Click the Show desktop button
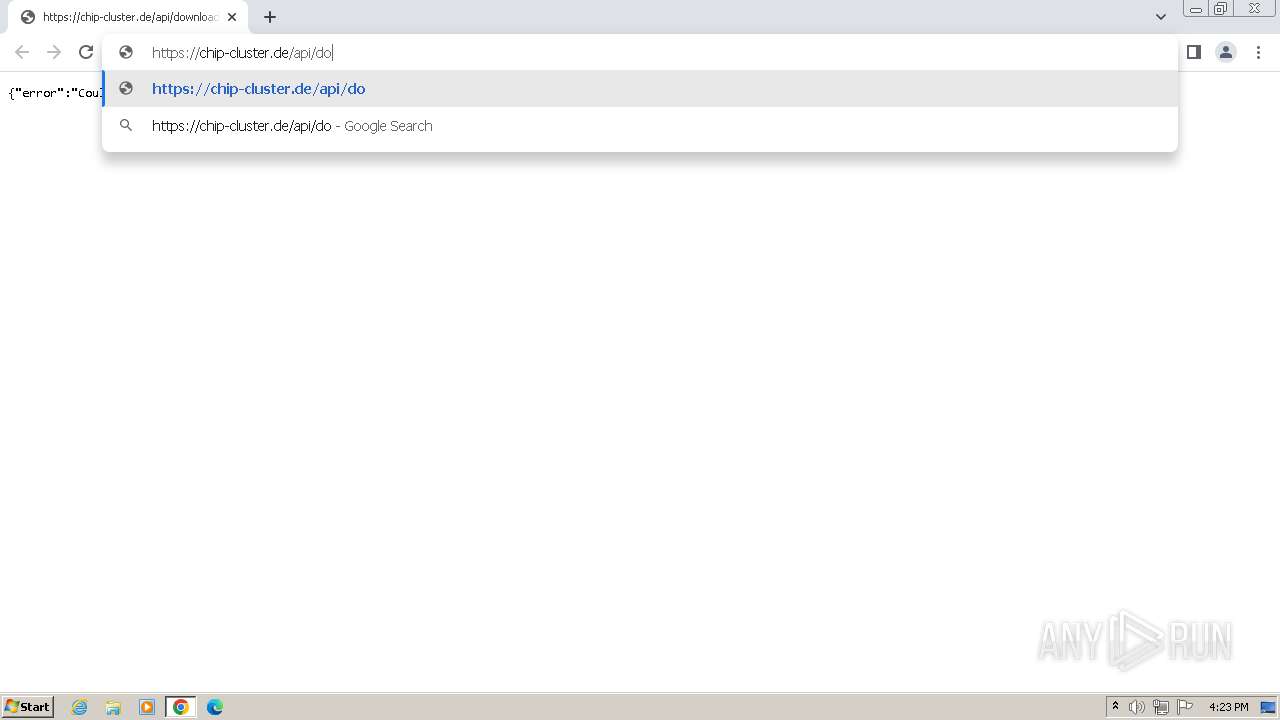Screen dimensions: 1280x720 [x=1269, y=707]
